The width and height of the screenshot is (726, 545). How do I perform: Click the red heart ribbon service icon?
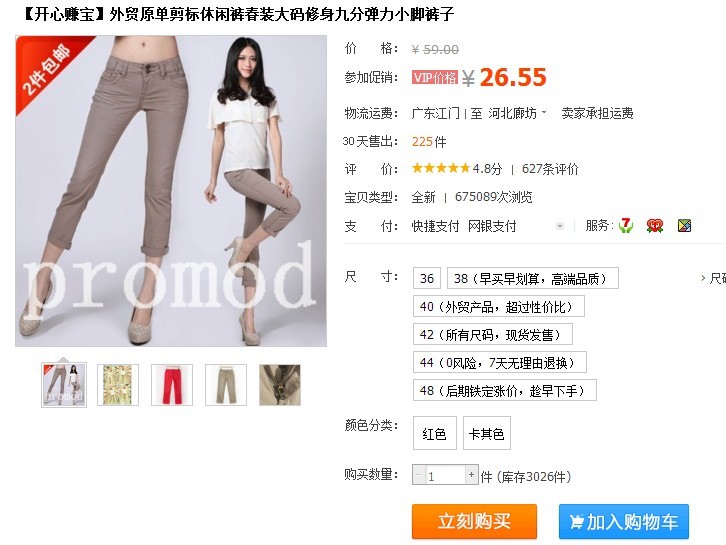coord(655,226)
